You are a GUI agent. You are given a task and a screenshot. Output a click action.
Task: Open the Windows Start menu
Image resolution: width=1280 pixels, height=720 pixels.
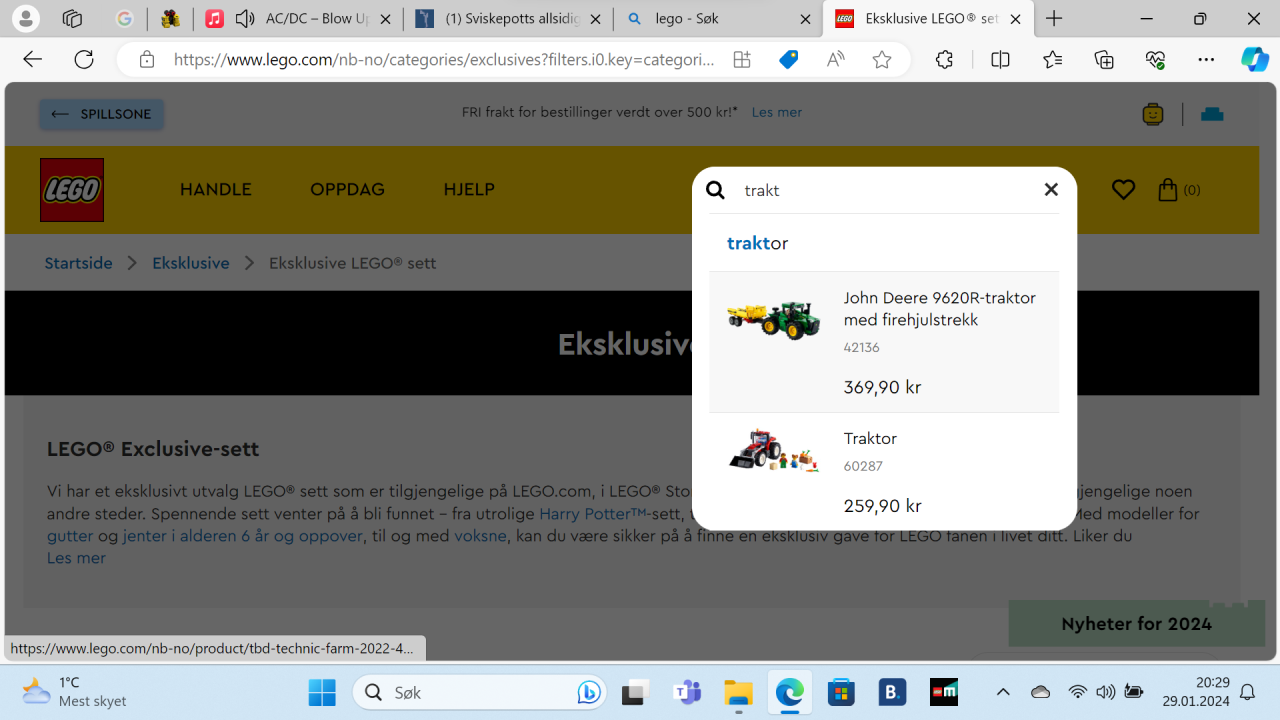tap(322, 692)
